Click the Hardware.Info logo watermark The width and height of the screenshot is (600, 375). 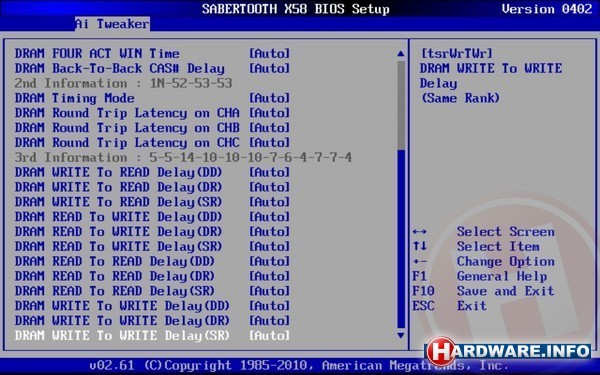[508, 351]
